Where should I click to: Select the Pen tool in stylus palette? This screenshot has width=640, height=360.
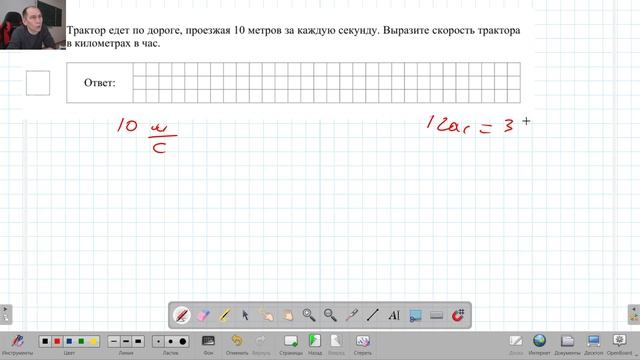[182, 315]
